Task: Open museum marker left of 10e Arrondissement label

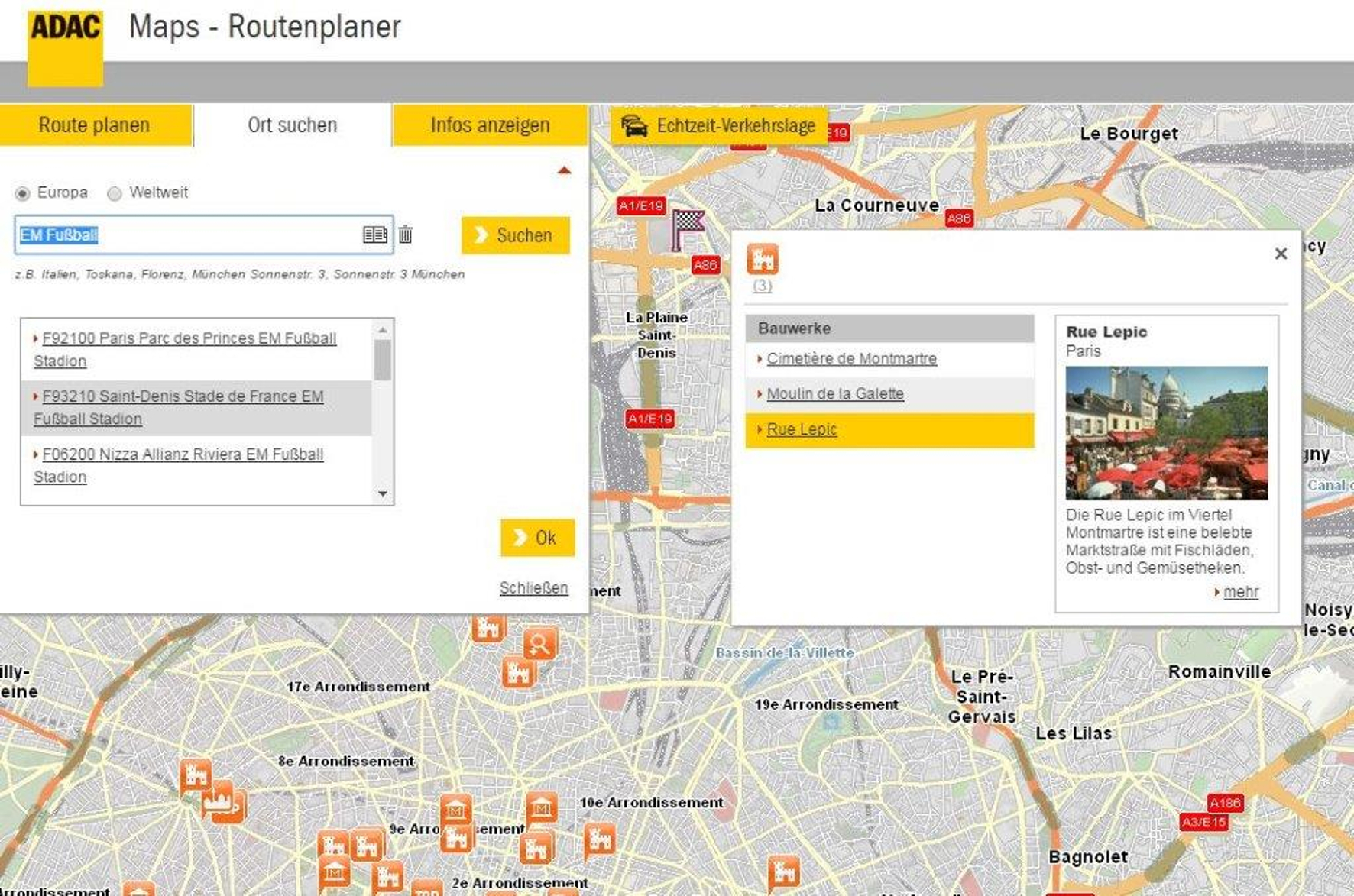Action: 541,808
